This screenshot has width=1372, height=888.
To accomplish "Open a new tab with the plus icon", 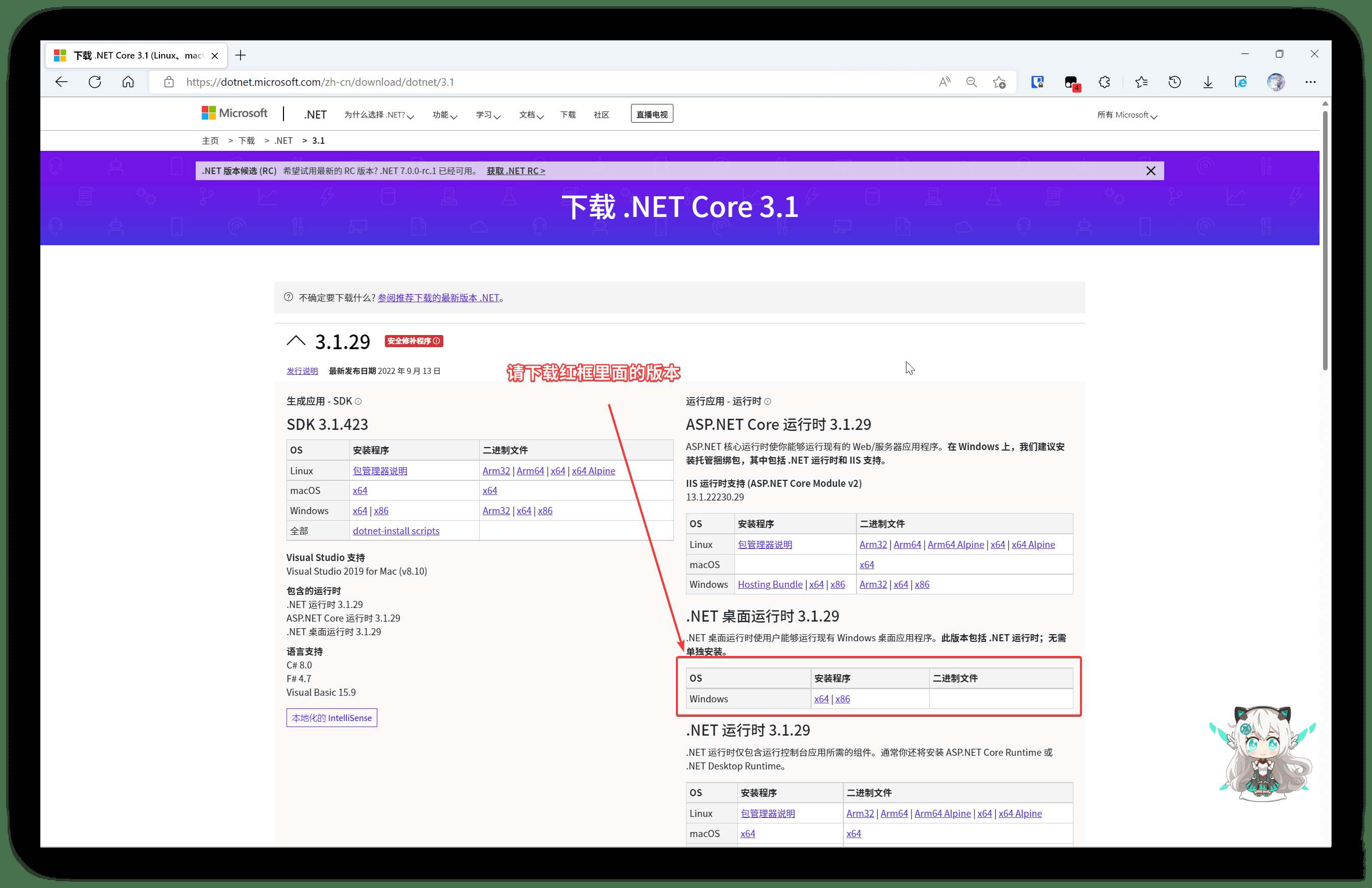I will [x=241, y=55].
